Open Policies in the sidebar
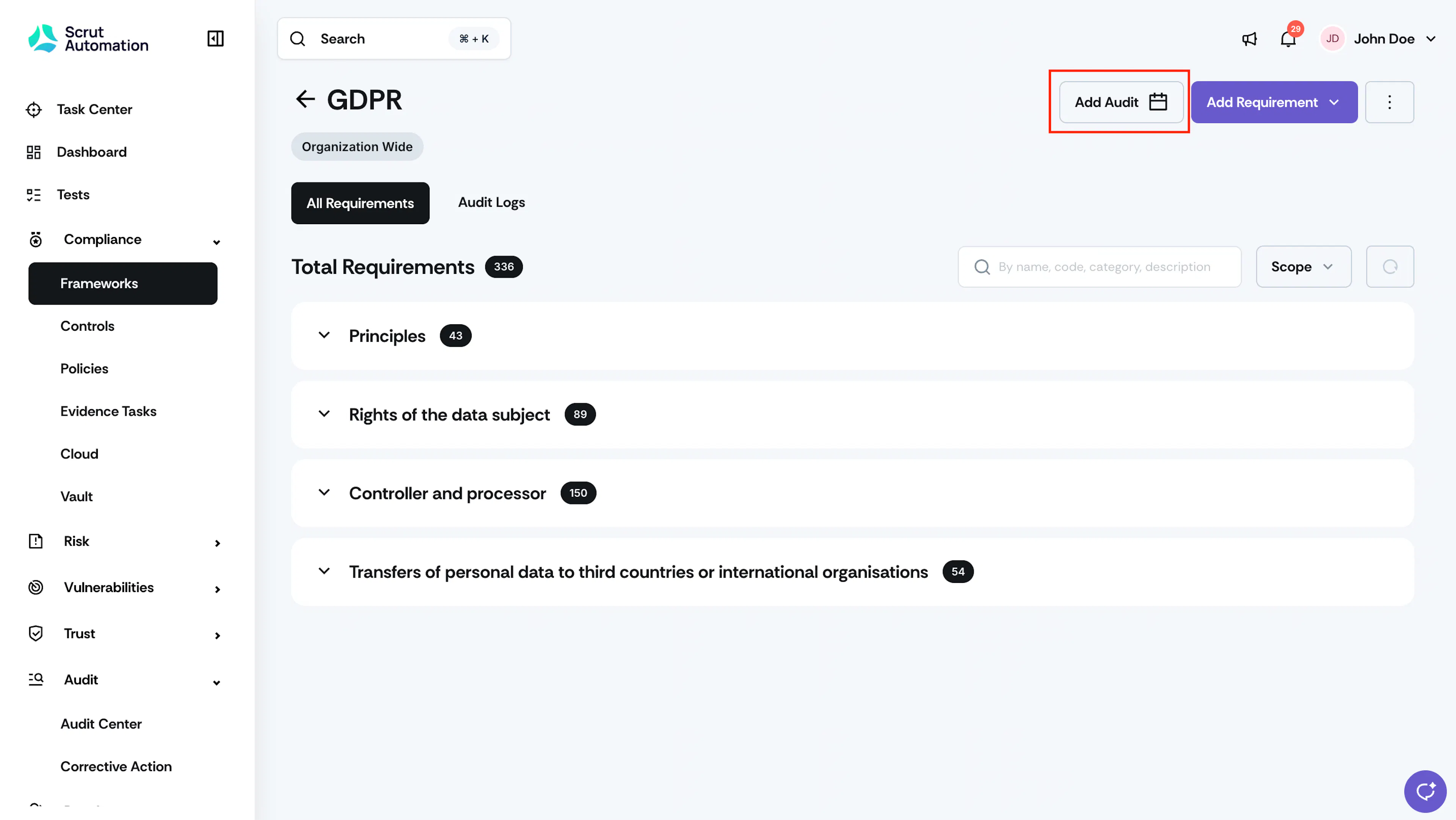Image resolution: width=1456 pixels, height=820 pixels. (x=84, y=369)
